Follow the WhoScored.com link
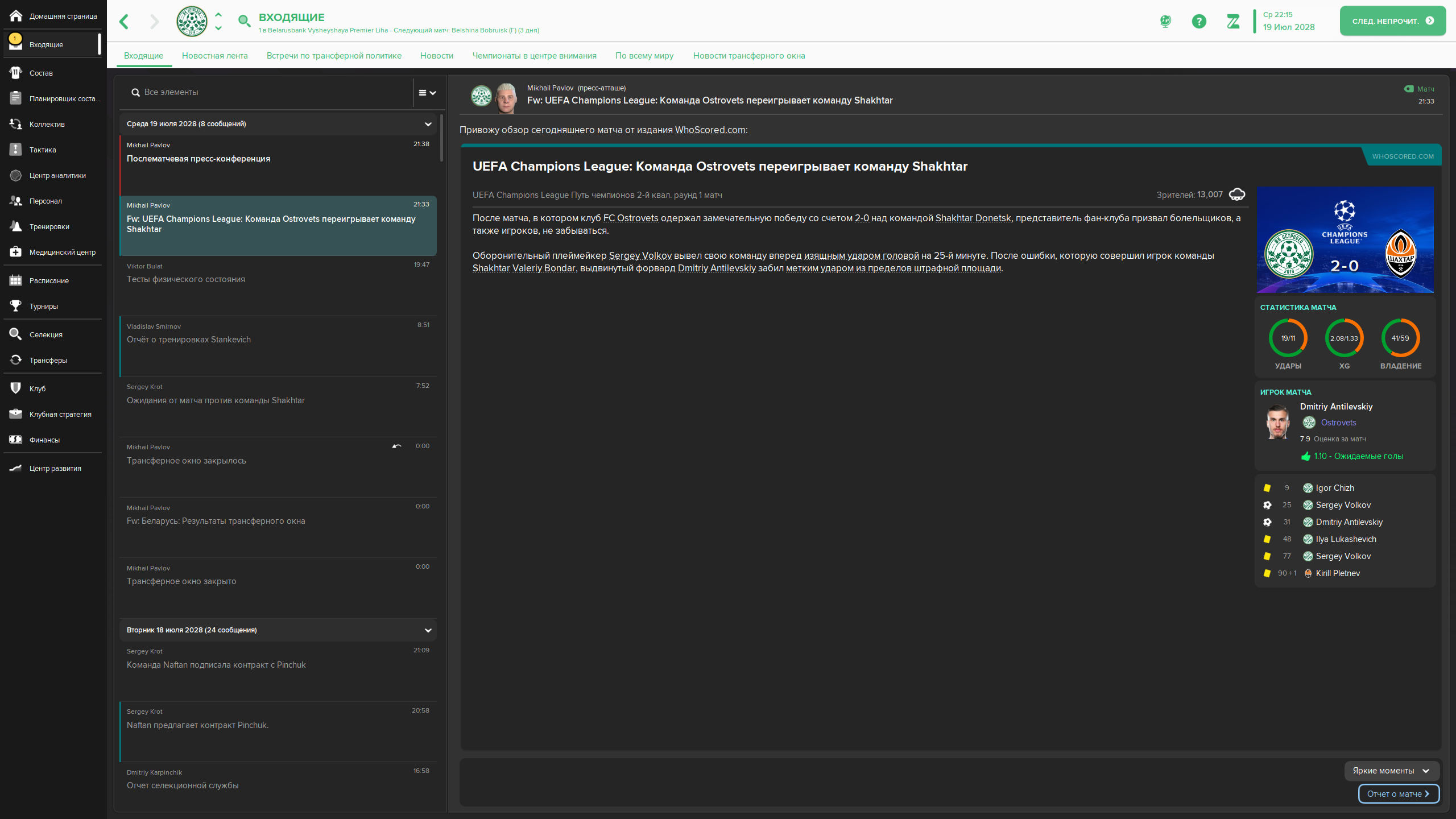 click(710, 130)
